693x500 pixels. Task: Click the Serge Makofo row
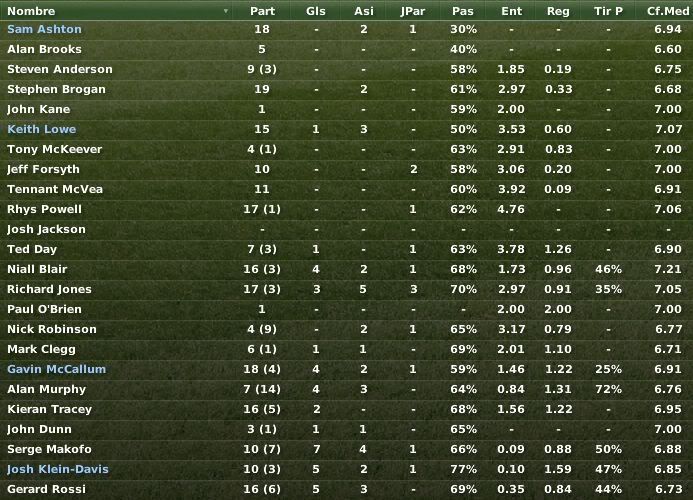pos(346,449)
